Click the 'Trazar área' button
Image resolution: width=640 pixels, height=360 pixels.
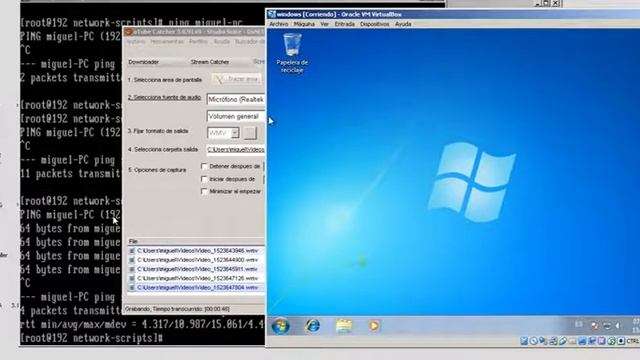(236, 79)
